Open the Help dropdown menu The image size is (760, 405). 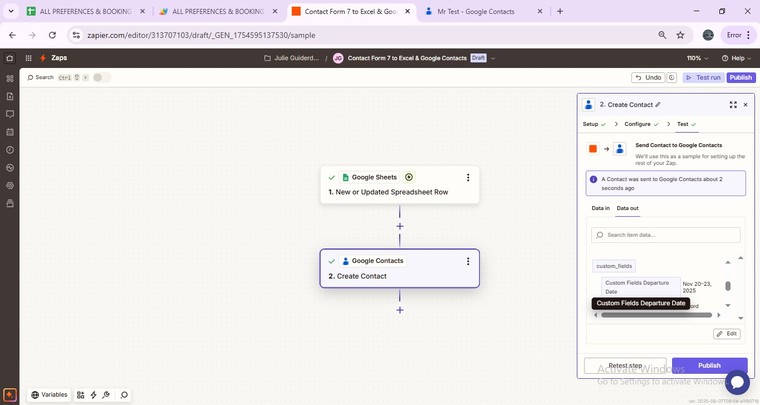tap(736, 58)
